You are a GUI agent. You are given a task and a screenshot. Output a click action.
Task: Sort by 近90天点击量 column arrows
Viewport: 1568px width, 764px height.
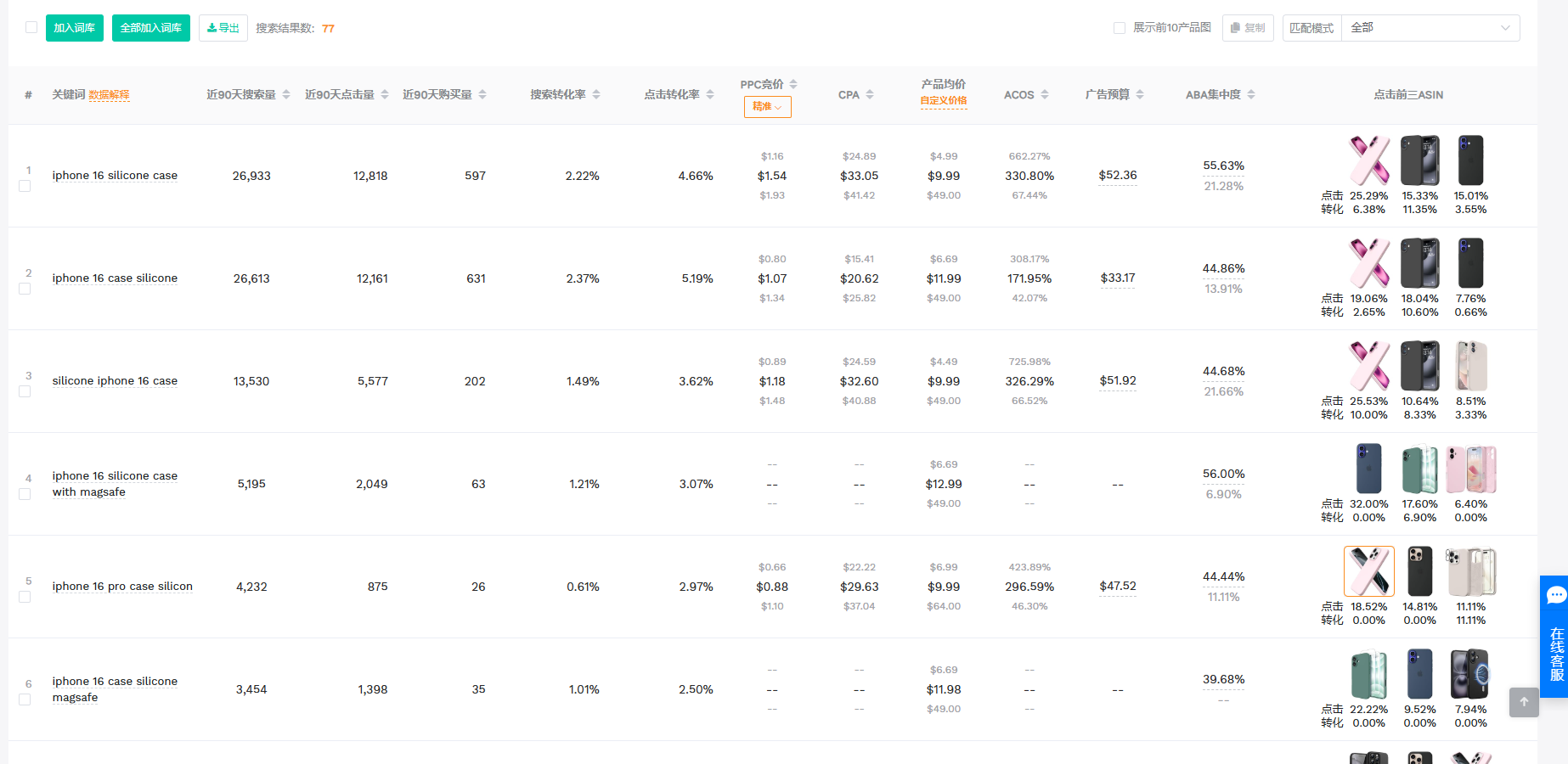(x=385, y=94)
